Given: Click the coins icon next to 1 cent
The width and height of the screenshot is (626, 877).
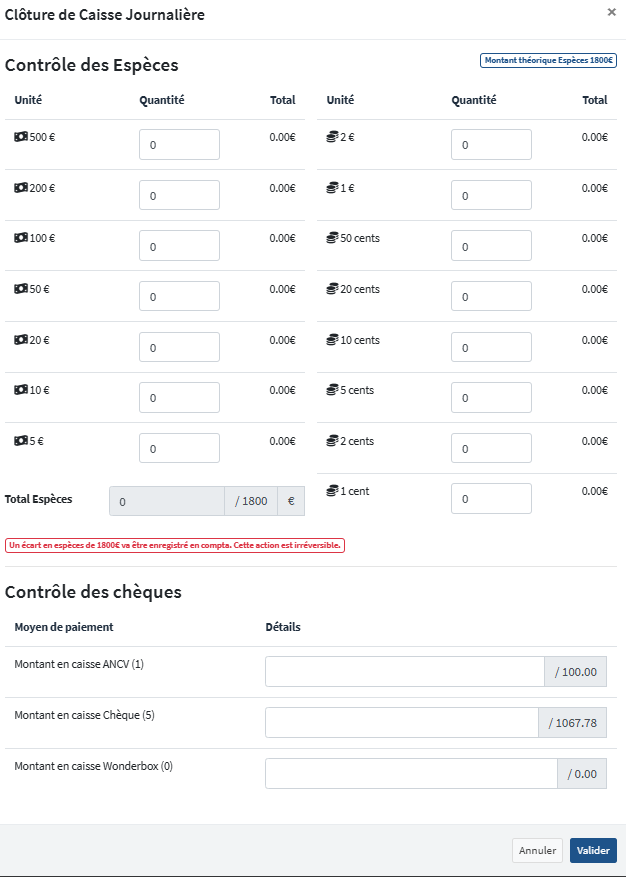Looking at the screenshot, I should tap(333, 491).
